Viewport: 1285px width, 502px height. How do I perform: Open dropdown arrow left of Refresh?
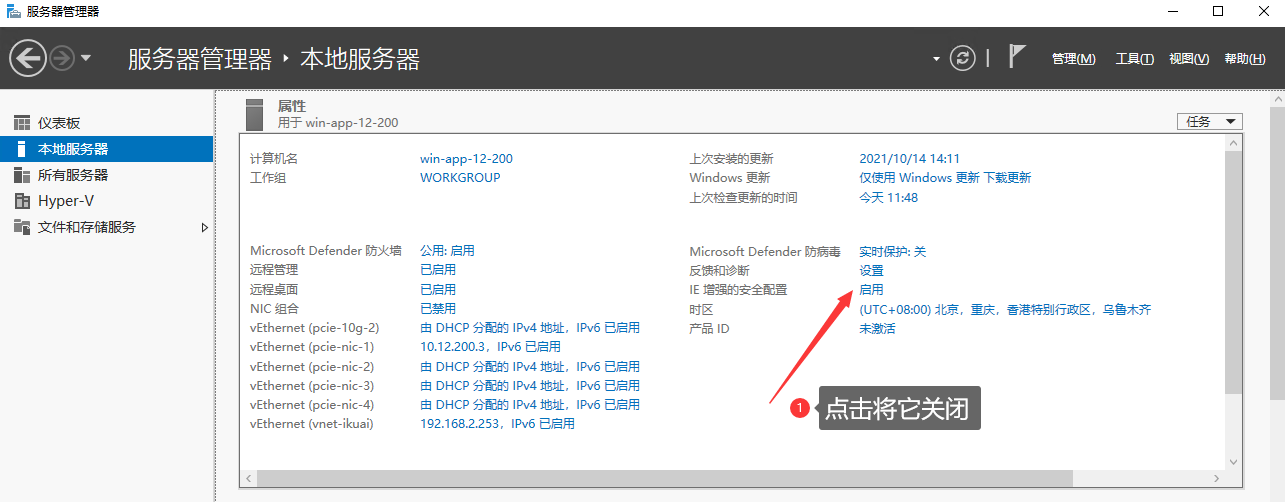[x=937, y=59]
